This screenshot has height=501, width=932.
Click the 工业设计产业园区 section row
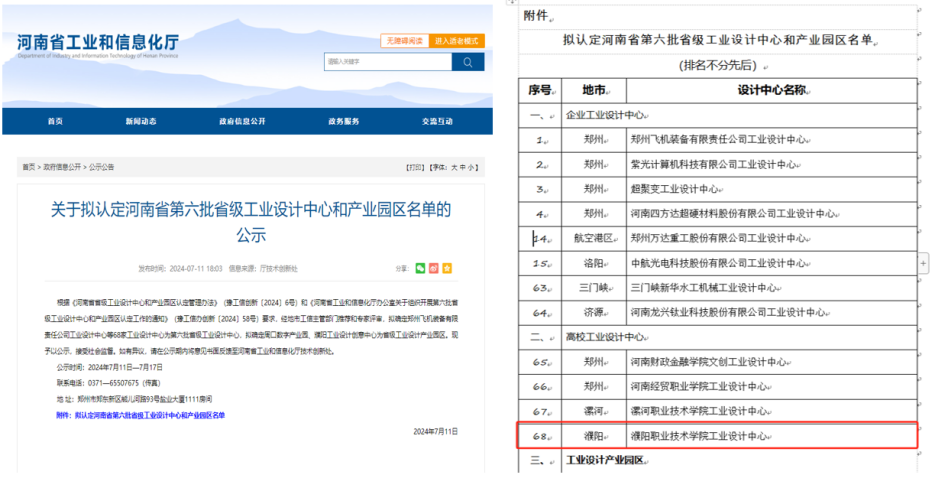[x=717, y=461]
